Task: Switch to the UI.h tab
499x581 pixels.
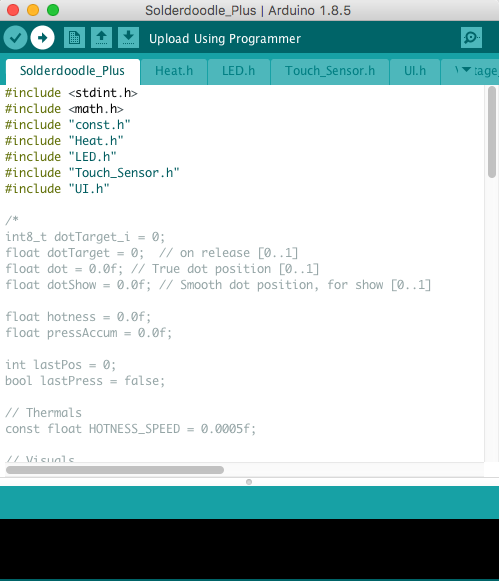Action: point(415,71)
